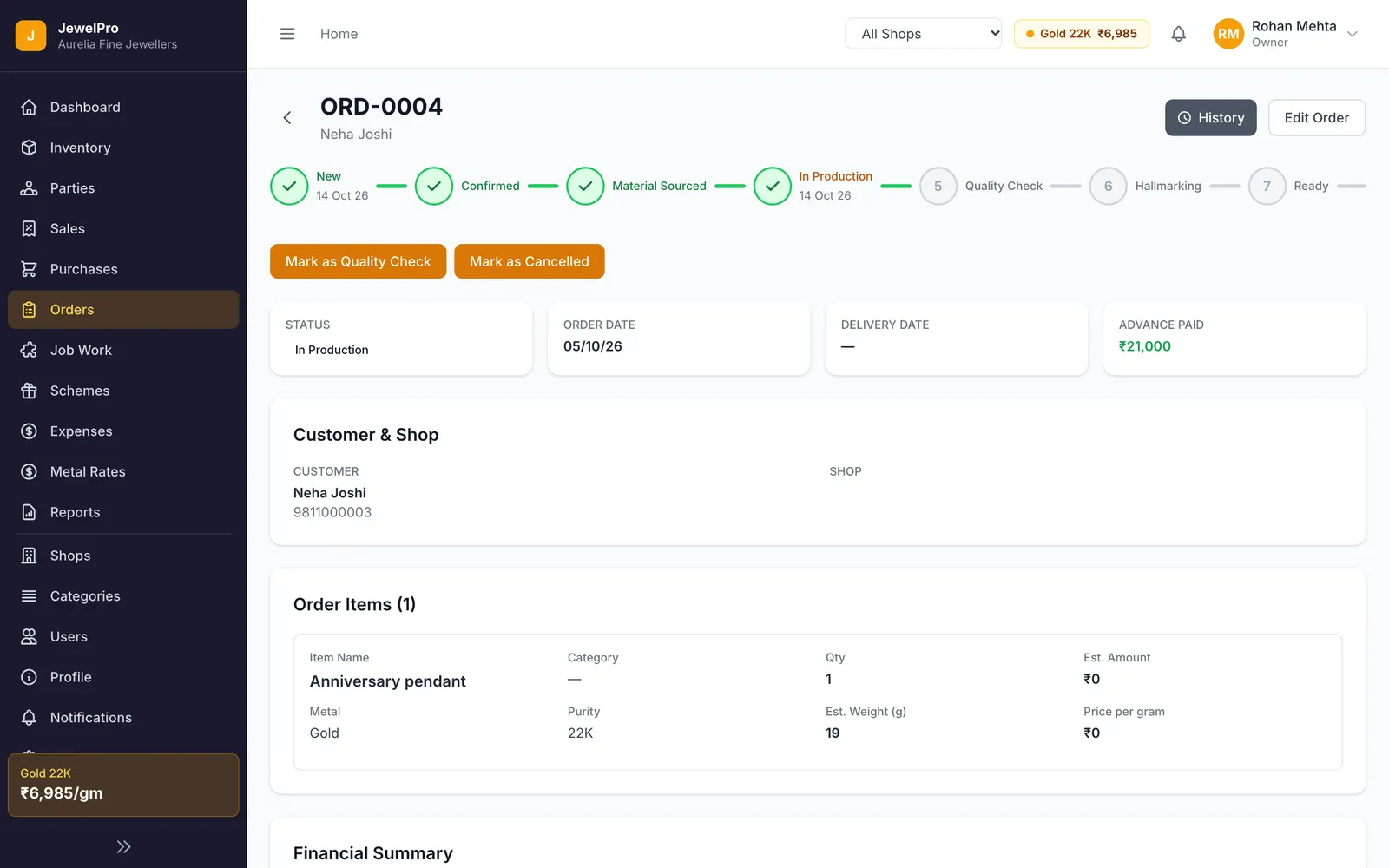Expand the Rohan Mehta user menu

coord(1287,34)
